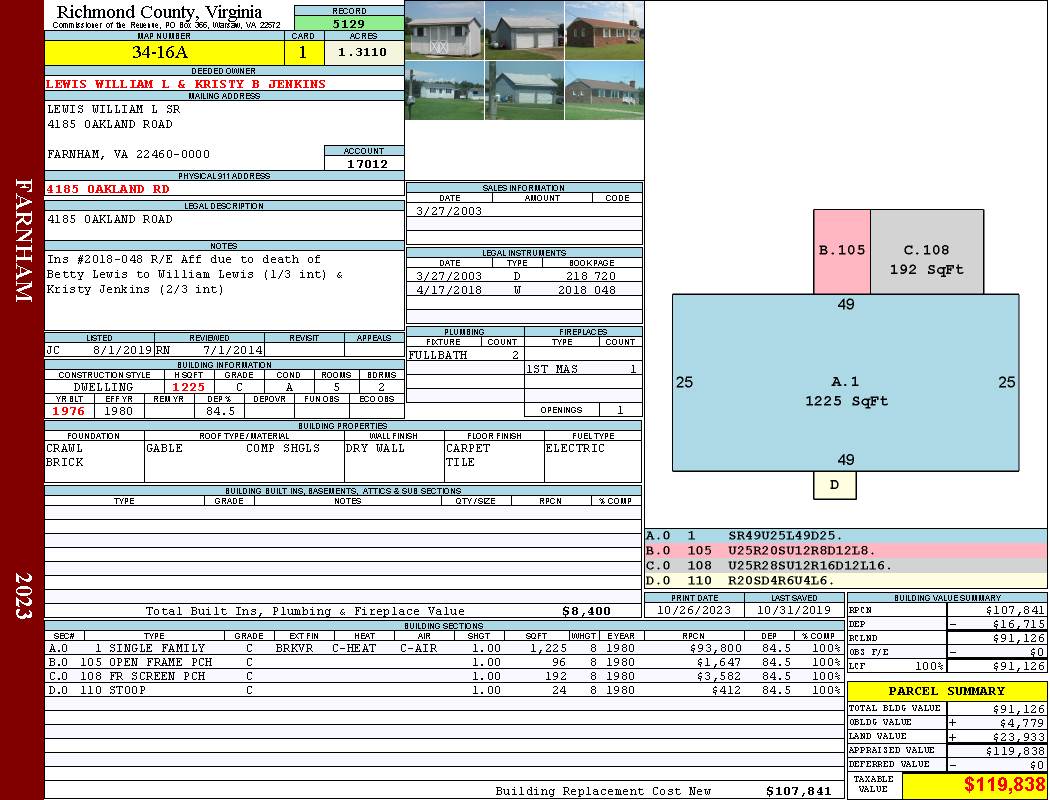This screenshot has height=800, width=1050.
Task: Select the B.0 105 OPEN FRAME PCH row
Action: tap(445, 662)
